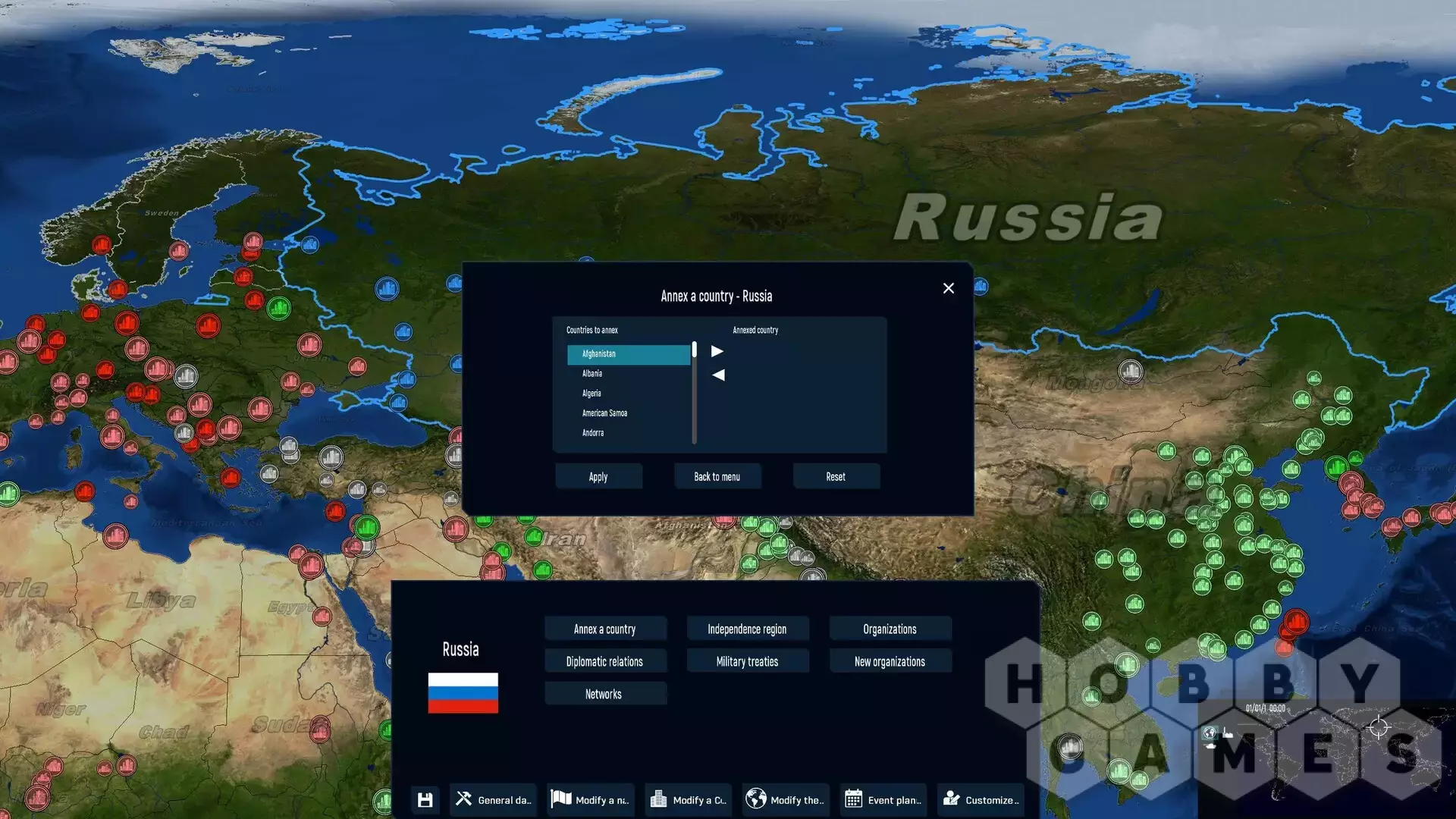Open Modify the world globe button

[x=786, y=799]
